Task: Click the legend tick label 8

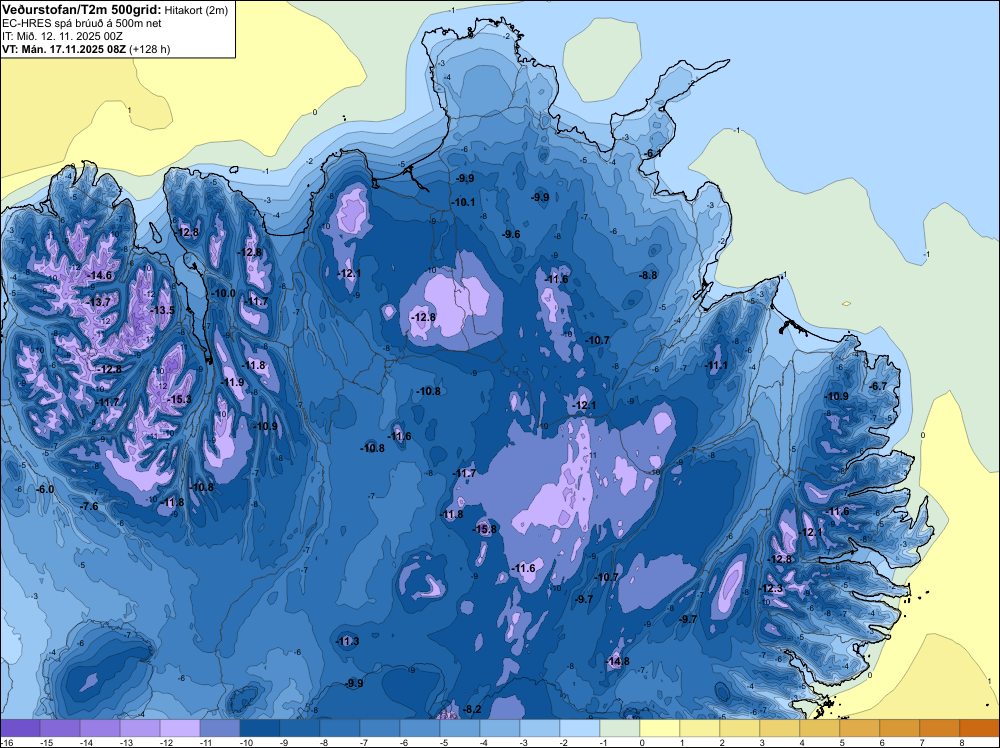Action: (x=962, y=743)
